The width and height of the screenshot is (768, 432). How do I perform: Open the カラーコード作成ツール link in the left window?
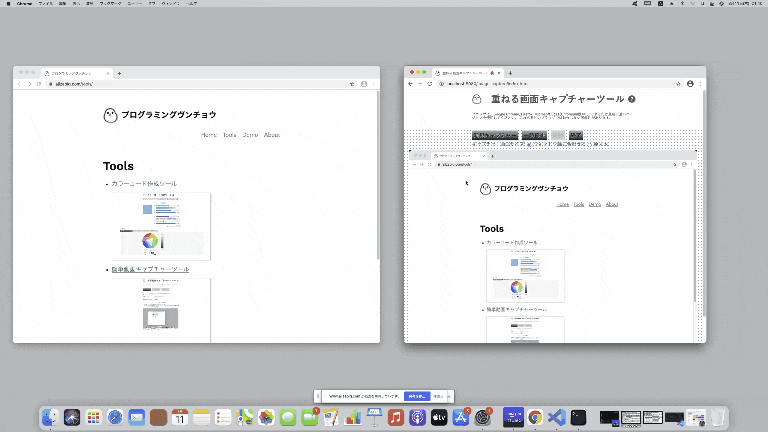(144, 184)
